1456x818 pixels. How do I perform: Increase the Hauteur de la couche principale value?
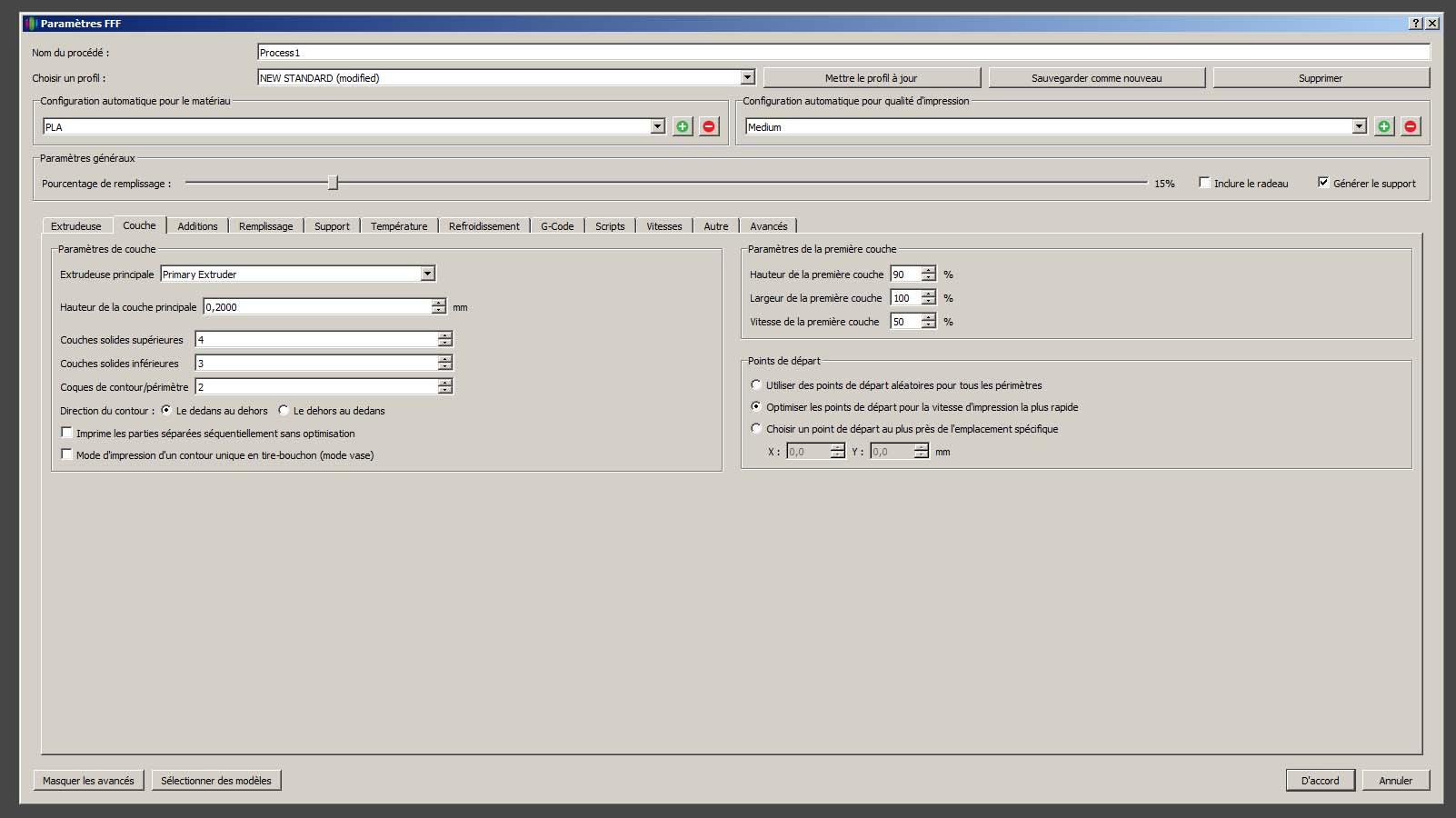click(x=439, y=303)
